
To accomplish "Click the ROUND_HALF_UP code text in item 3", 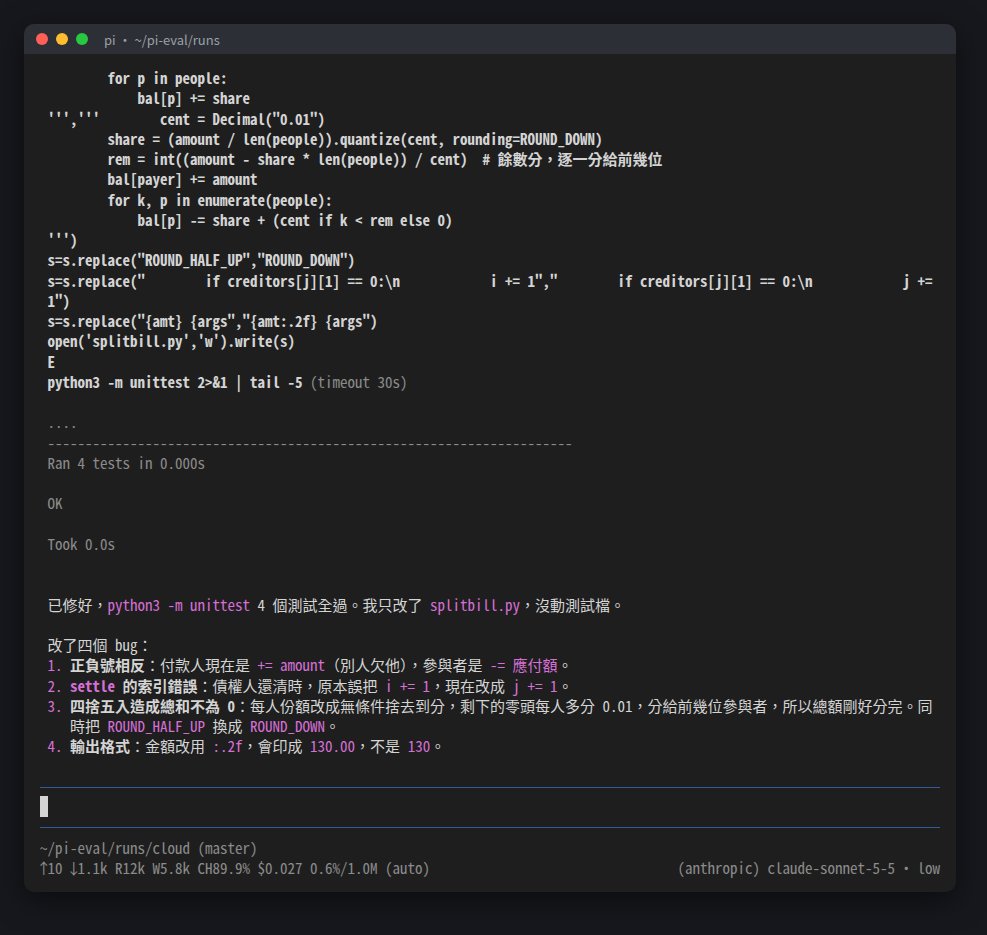I will [x=156, y=727].
